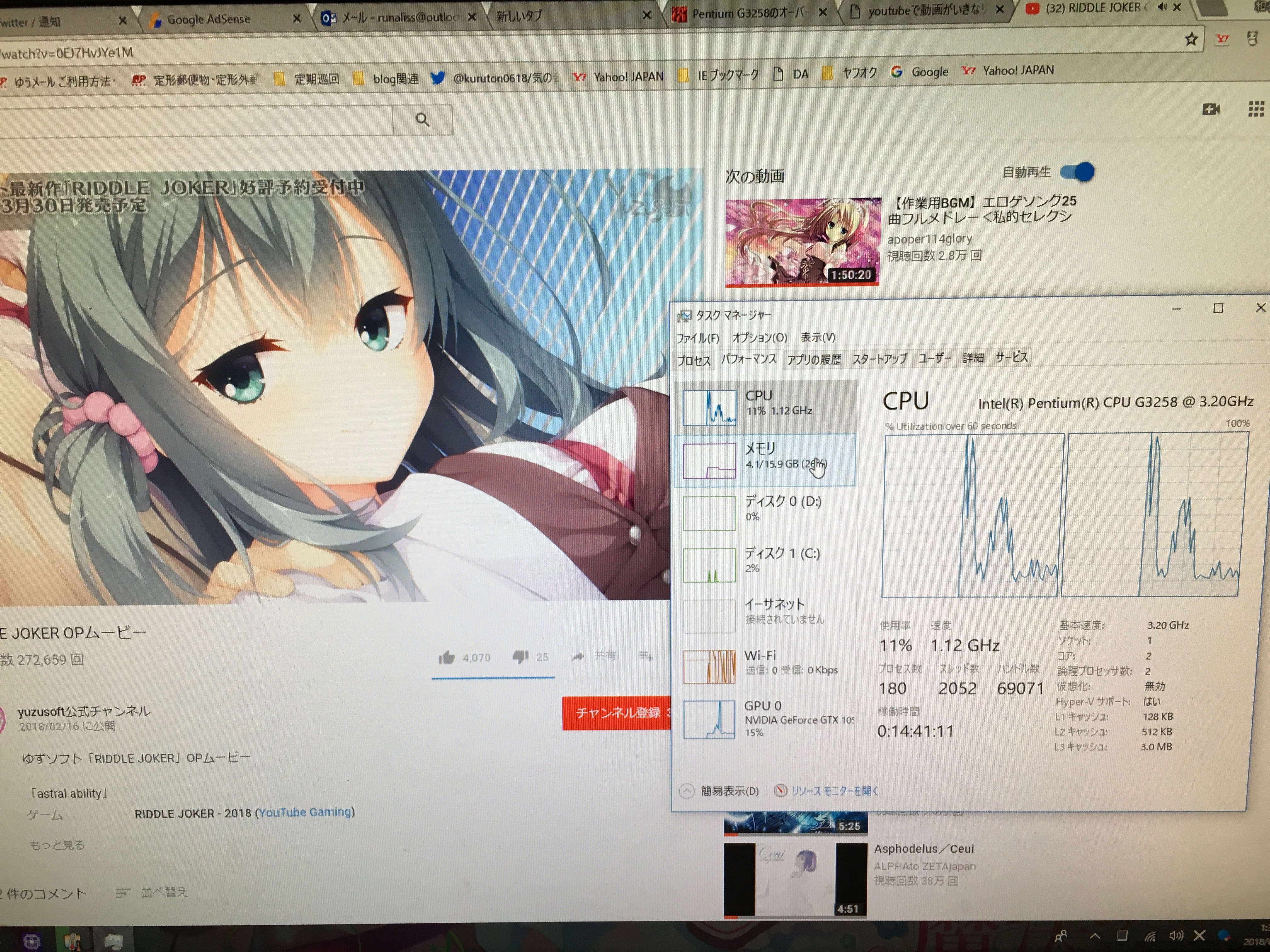Open the YouTube Gaming link
The width and height of the screenshot is (1270, 952).
click(306, 812)
